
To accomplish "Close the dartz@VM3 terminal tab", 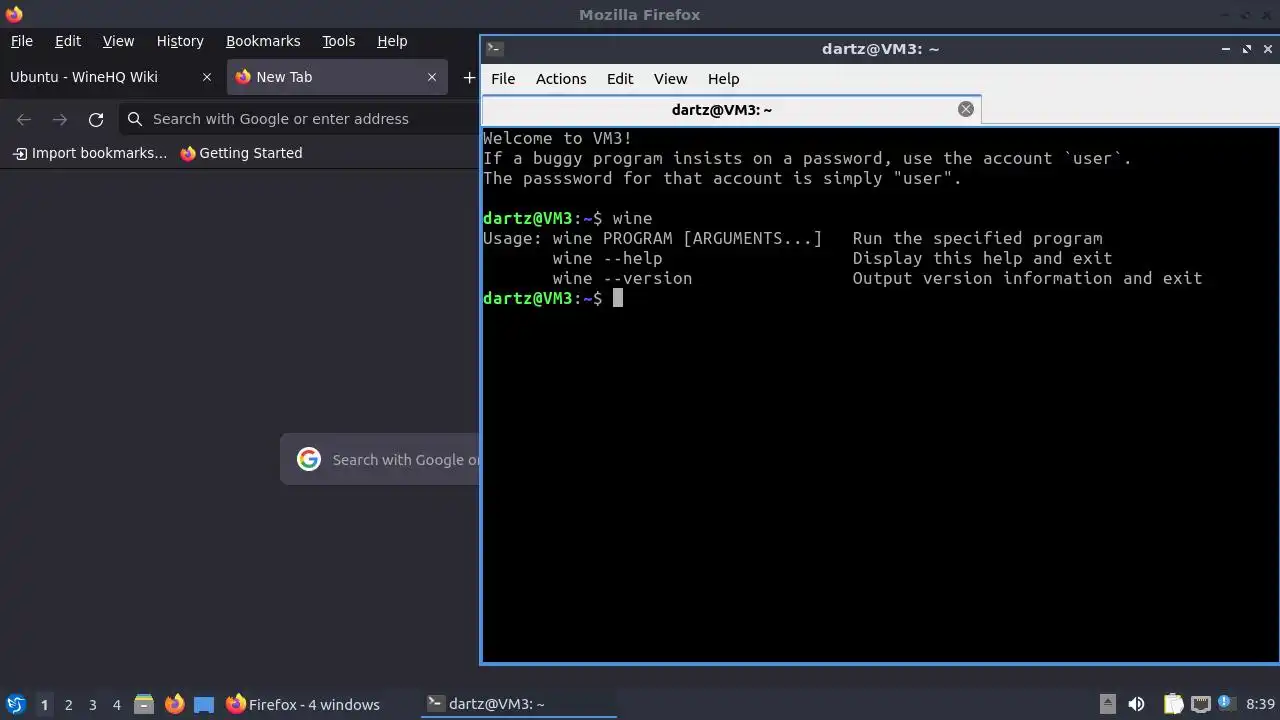I will [x=966, y=109].
